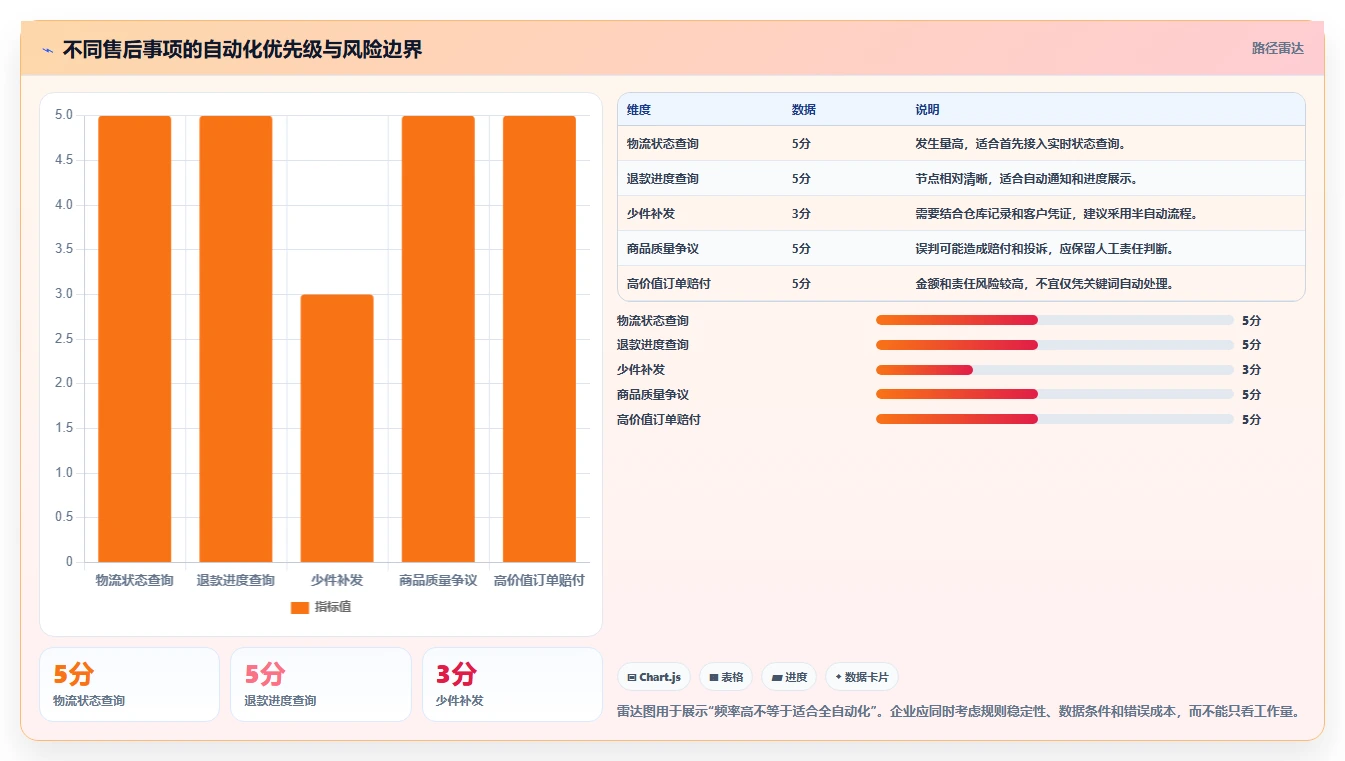This screenshot has height=761, width=1345.
Task: Click the description 发生量高，适合首先接入实时状态查询。
Action: click(x=1021, y=144)
